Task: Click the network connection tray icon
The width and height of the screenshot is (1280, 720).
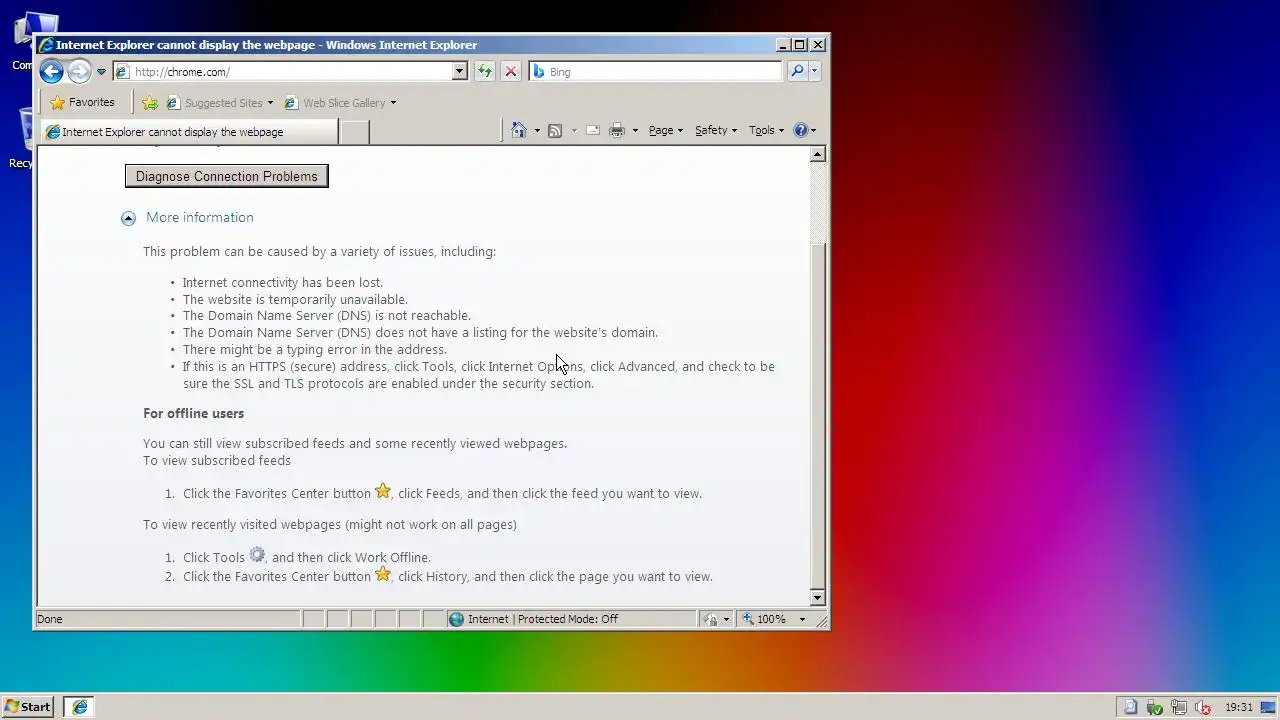Action: point(1179,707)
